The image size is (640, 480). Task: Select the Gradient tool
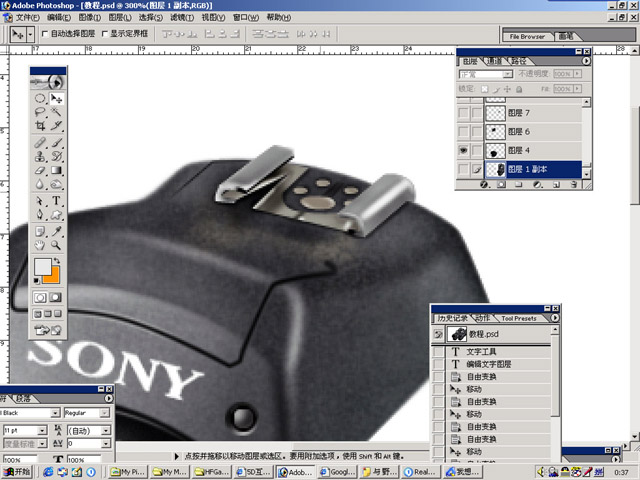click(56, 170)
